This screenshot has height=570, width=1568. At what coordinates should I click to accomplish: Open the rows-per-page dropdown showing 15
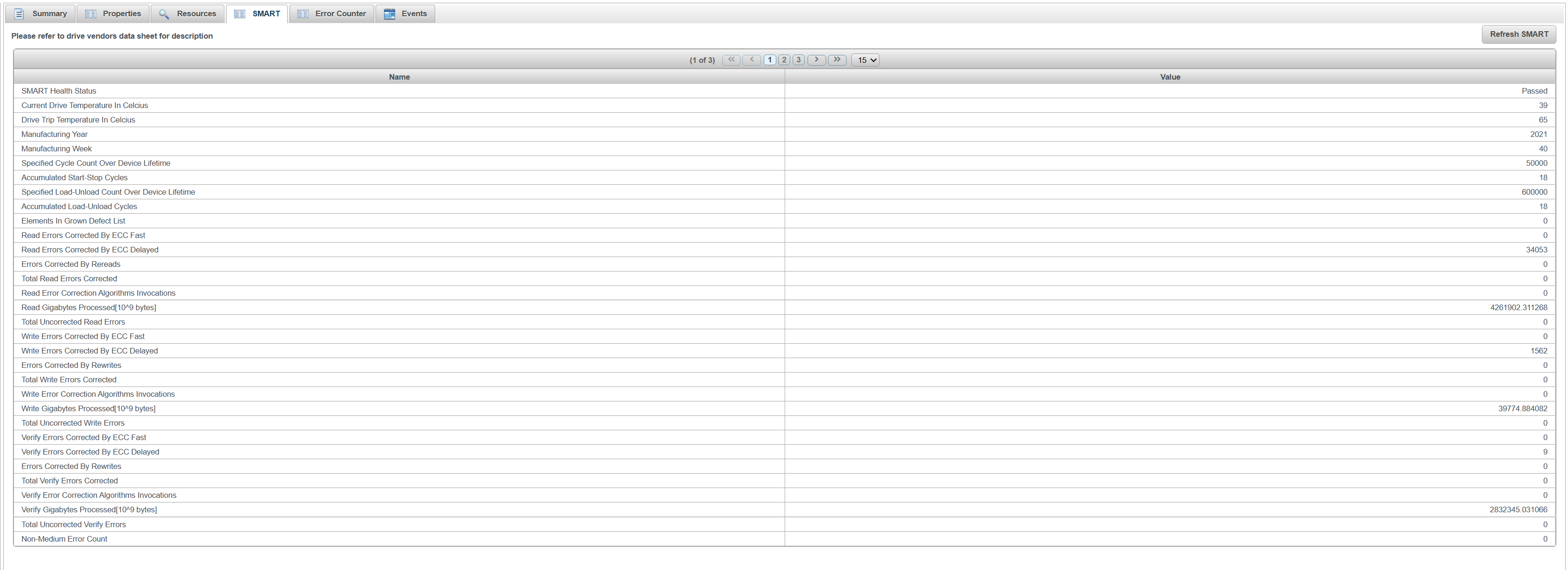(x=865, y=60)
